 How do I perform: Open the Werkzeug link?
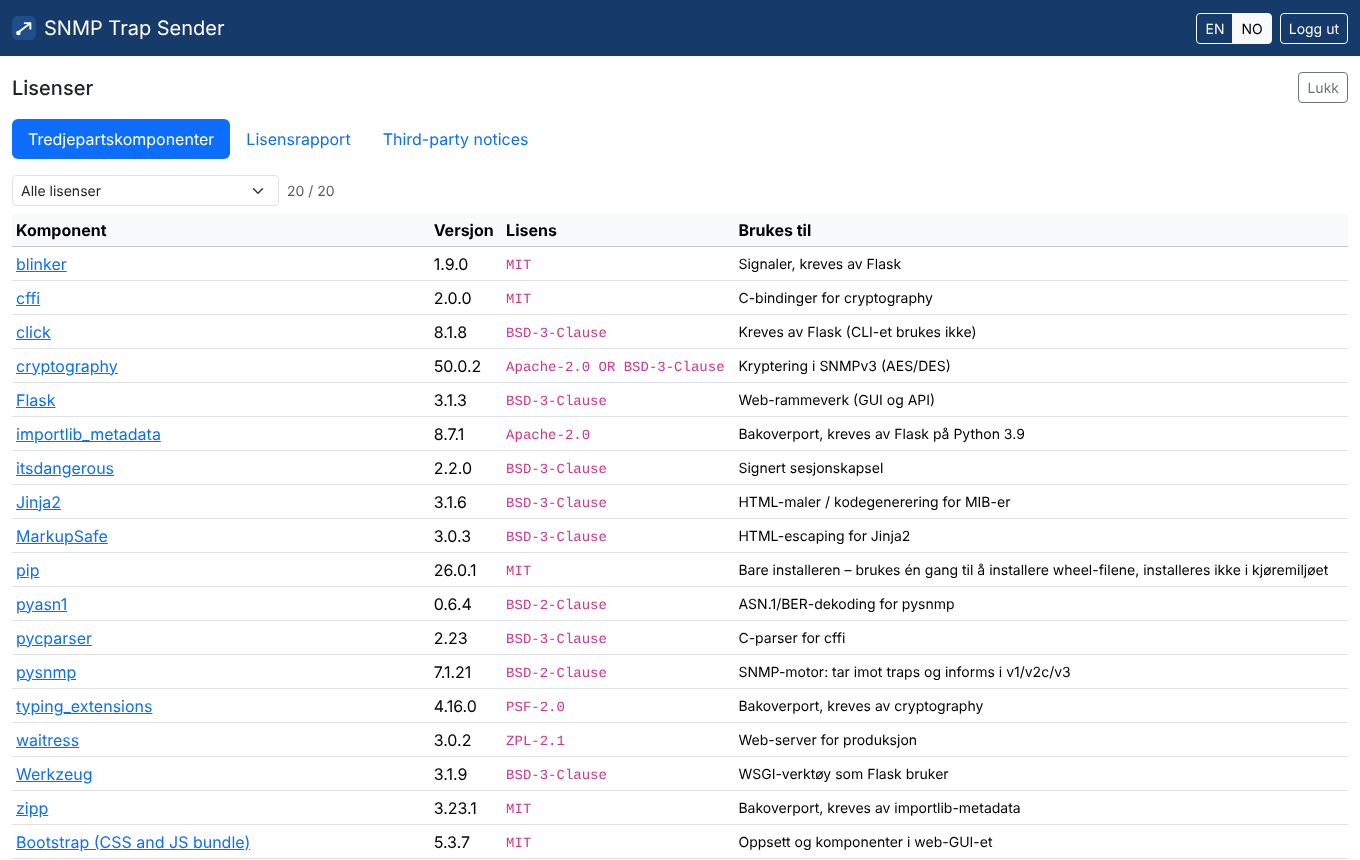(x=54, y=774)
